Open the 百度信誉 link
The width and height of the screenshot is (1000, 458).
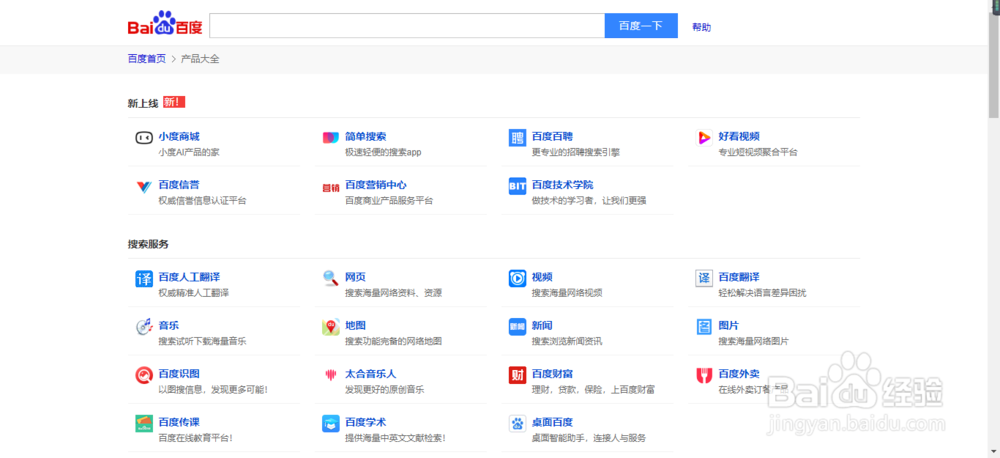pos(179,185)
